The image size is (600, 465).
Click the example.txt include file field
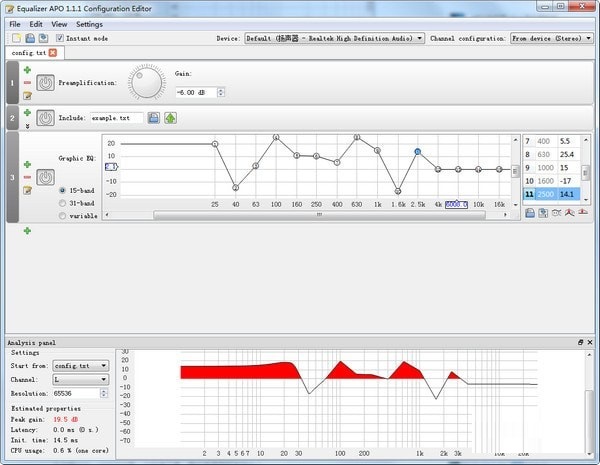pyautogui.click(x=116, y=118)
